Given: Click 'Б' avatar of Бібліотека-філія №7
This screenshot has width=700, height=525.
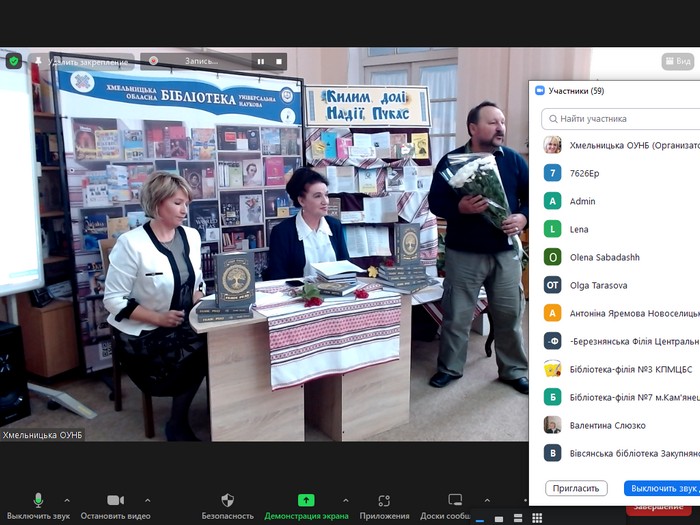Looking at the screenshot, I should click(552, 397).
